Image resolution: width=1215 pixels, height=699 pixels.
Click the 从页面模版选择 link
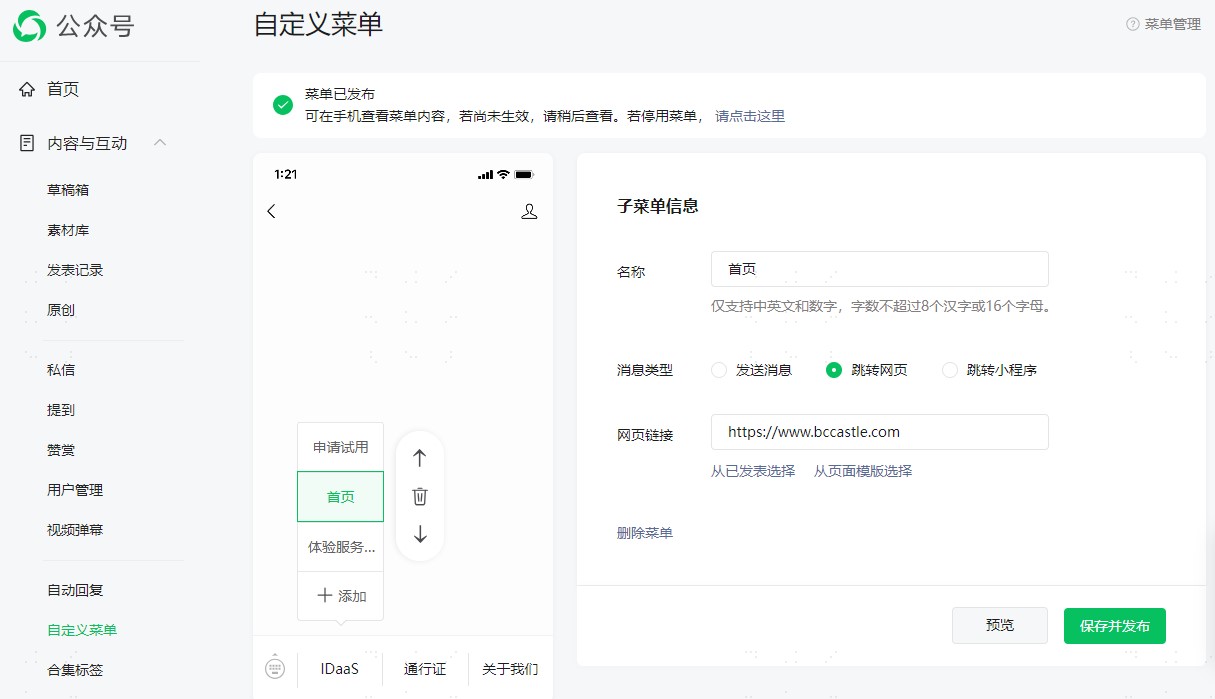(x=863, y=471)
